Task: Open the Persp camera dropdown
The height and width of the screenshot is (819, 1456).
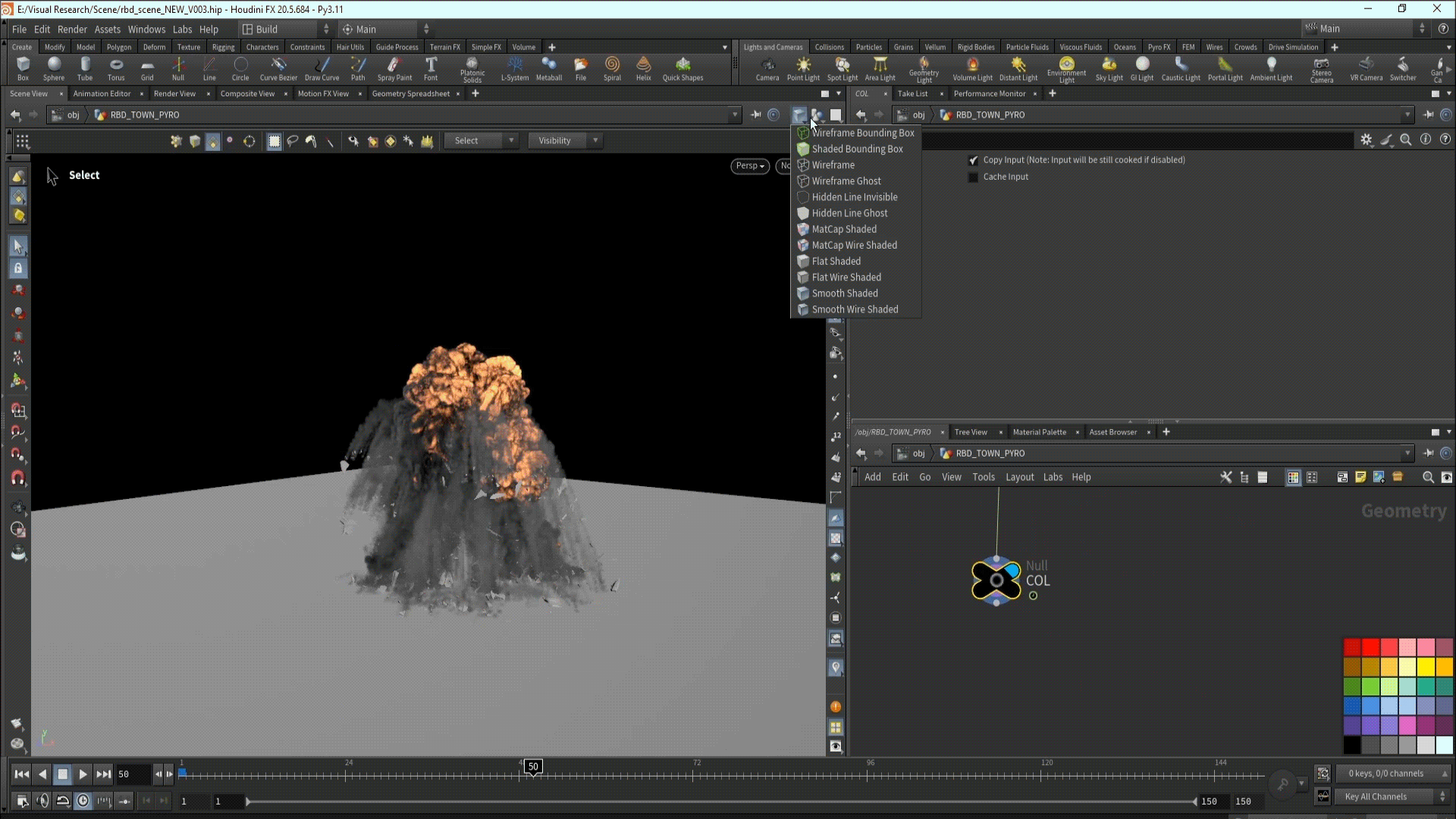Action: point(750,166)
